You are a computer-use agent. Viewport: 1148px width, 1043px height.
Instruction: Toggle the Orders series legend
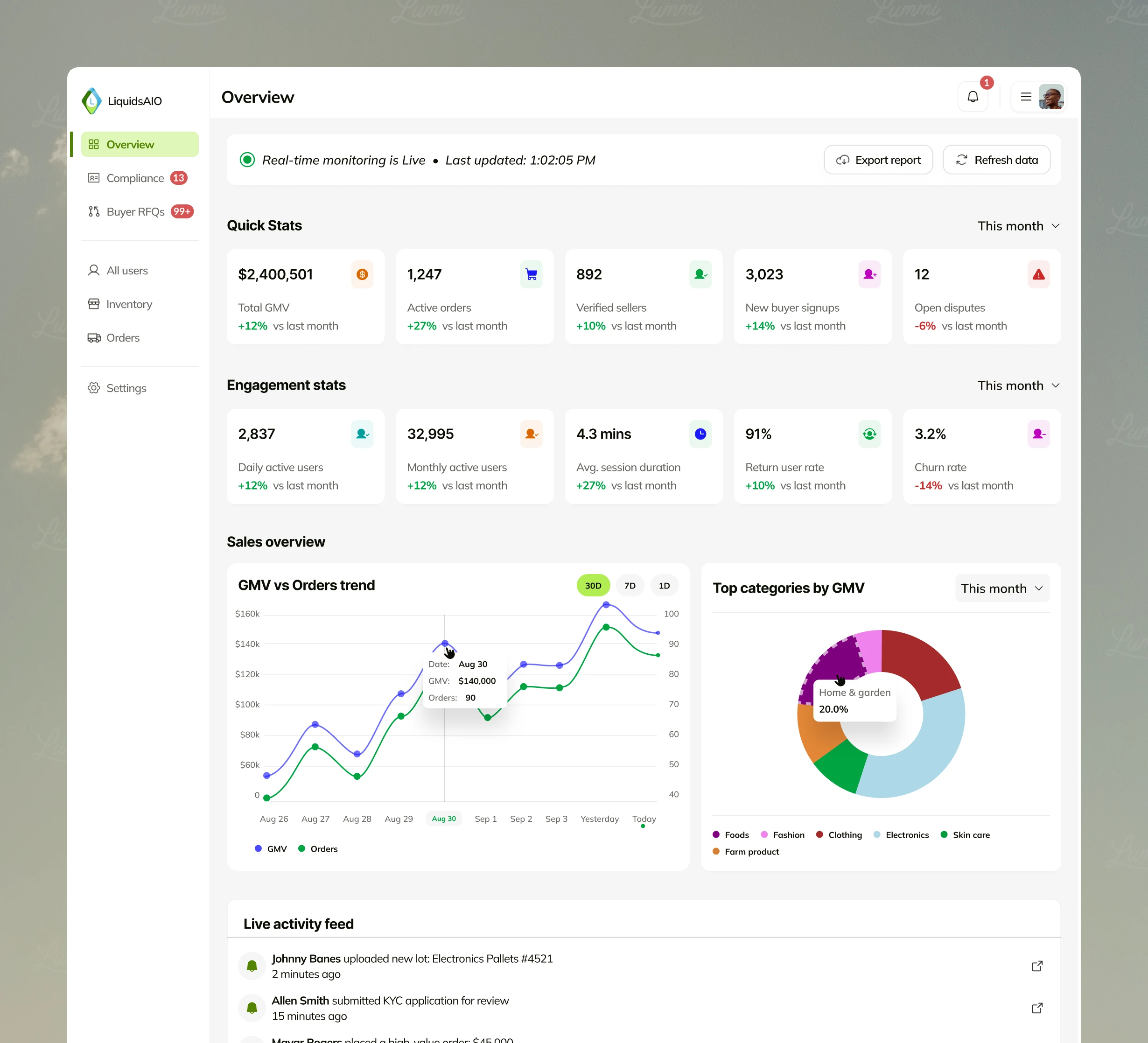tap(318, 849)
